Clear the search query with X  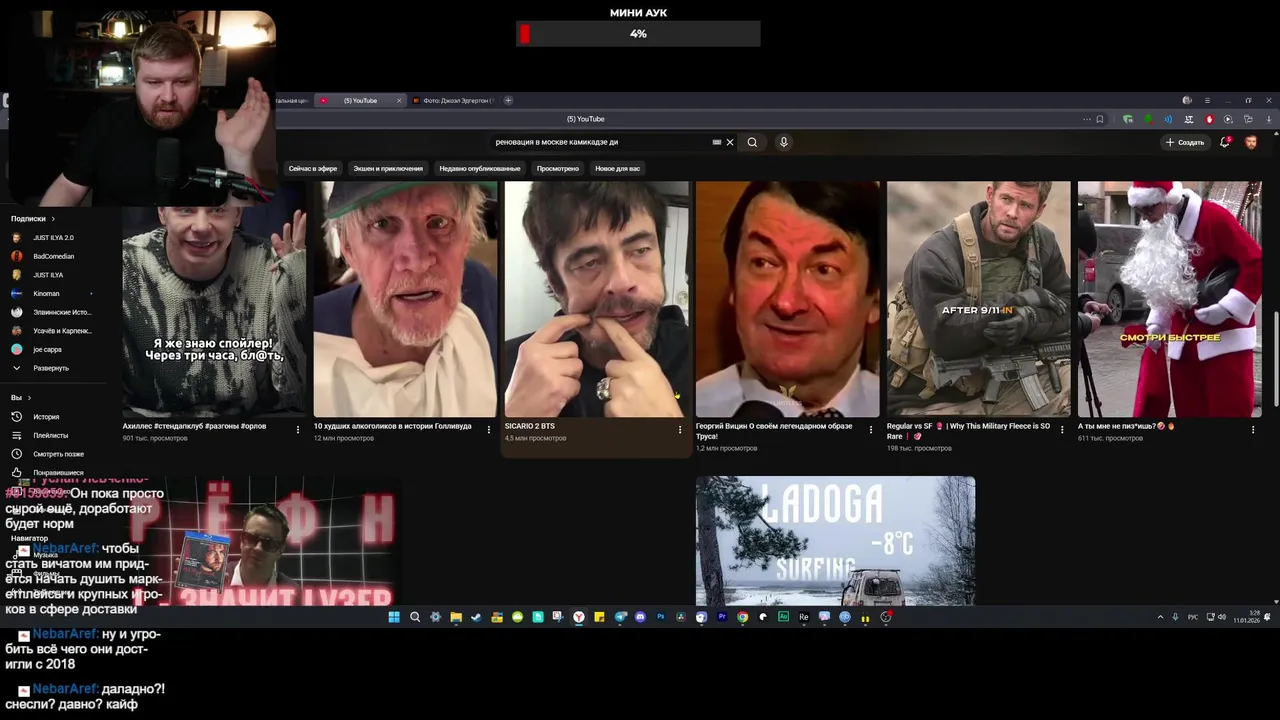click(x=730, y=142)
